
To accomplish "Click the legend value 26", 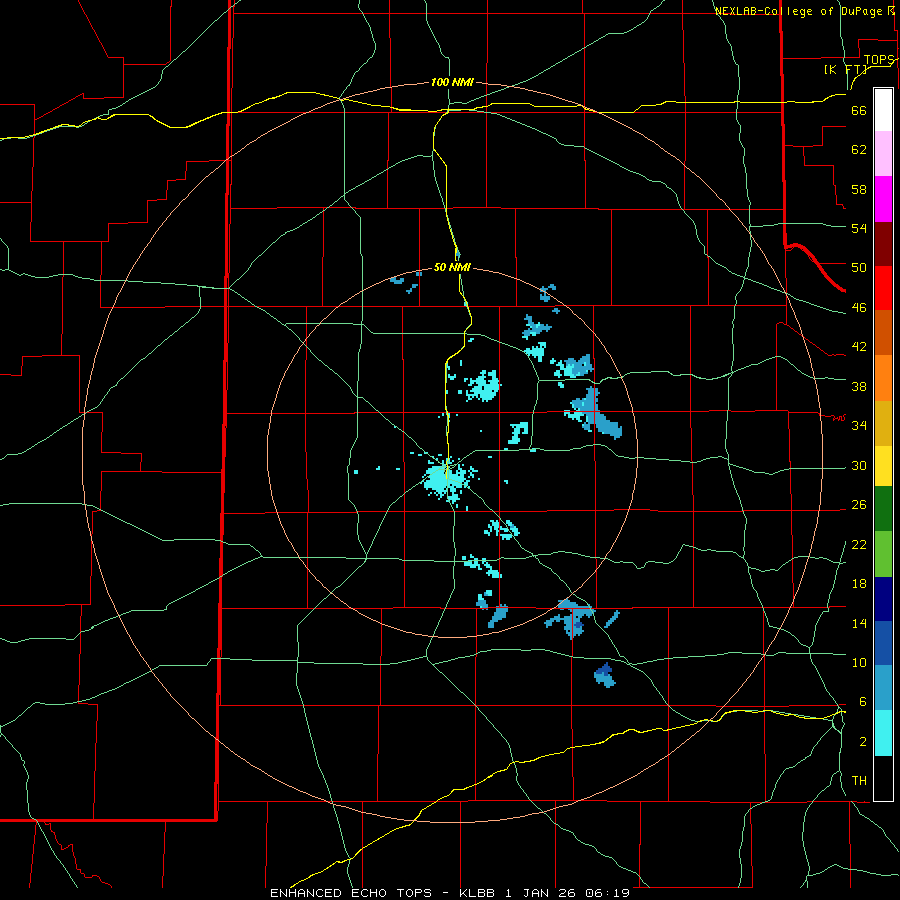I will click(859, 505).
